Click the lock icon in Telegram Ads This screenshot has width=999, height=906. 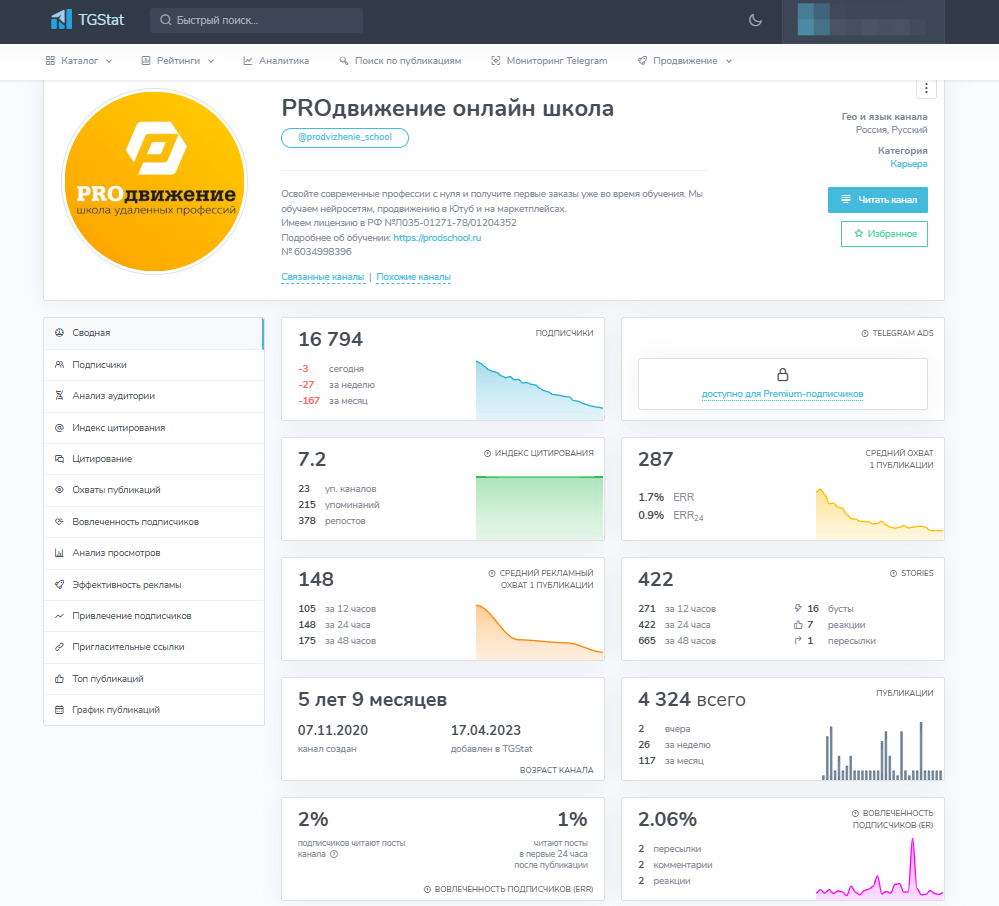tap(782, 375)
